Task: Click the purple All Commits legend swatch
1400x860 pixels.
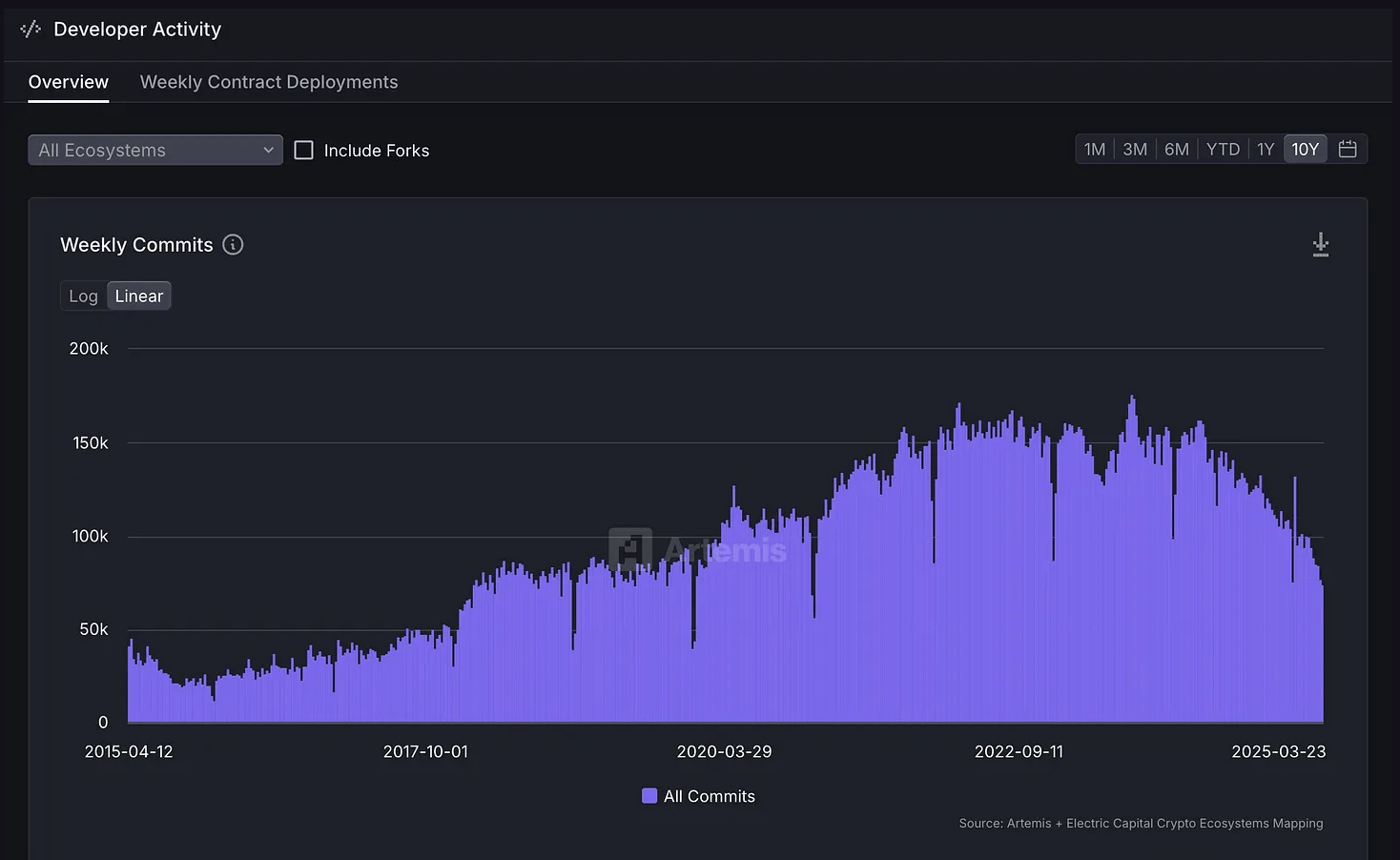Action: pos(649,796)
